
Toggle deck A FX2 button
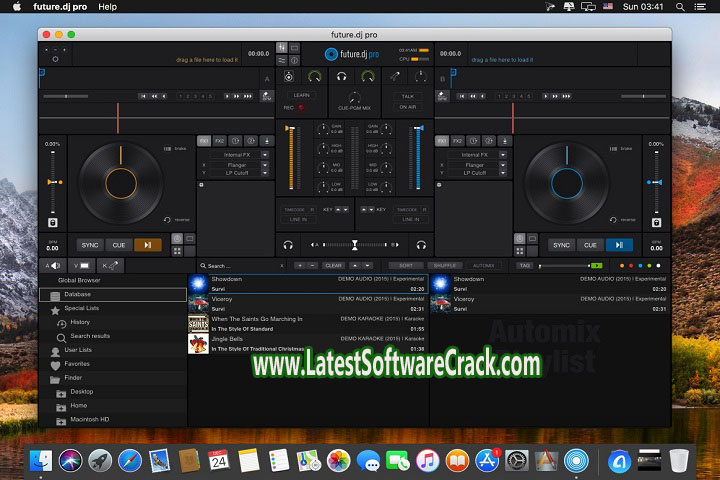(219, 141)
